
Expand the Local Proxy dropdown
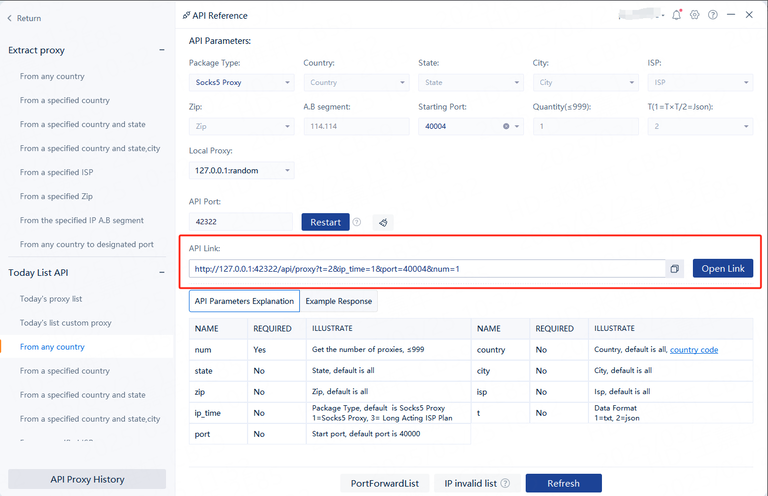(x=241, y=171)
